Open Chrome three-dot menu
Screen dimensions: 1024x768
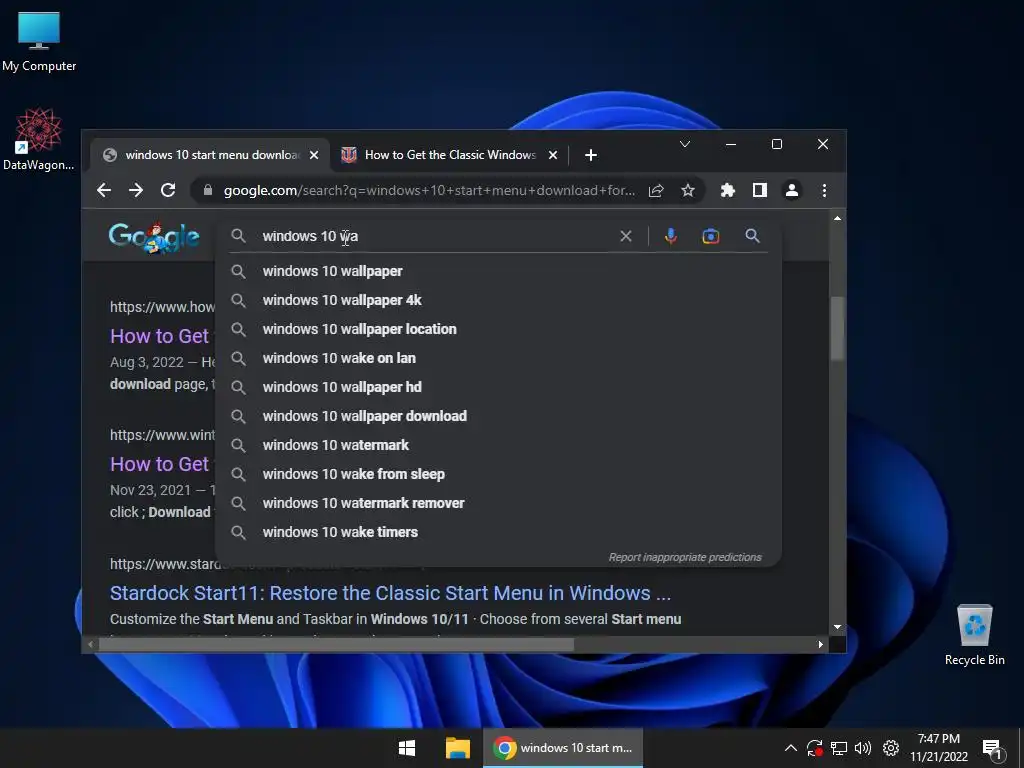click(x=824, y=190)
